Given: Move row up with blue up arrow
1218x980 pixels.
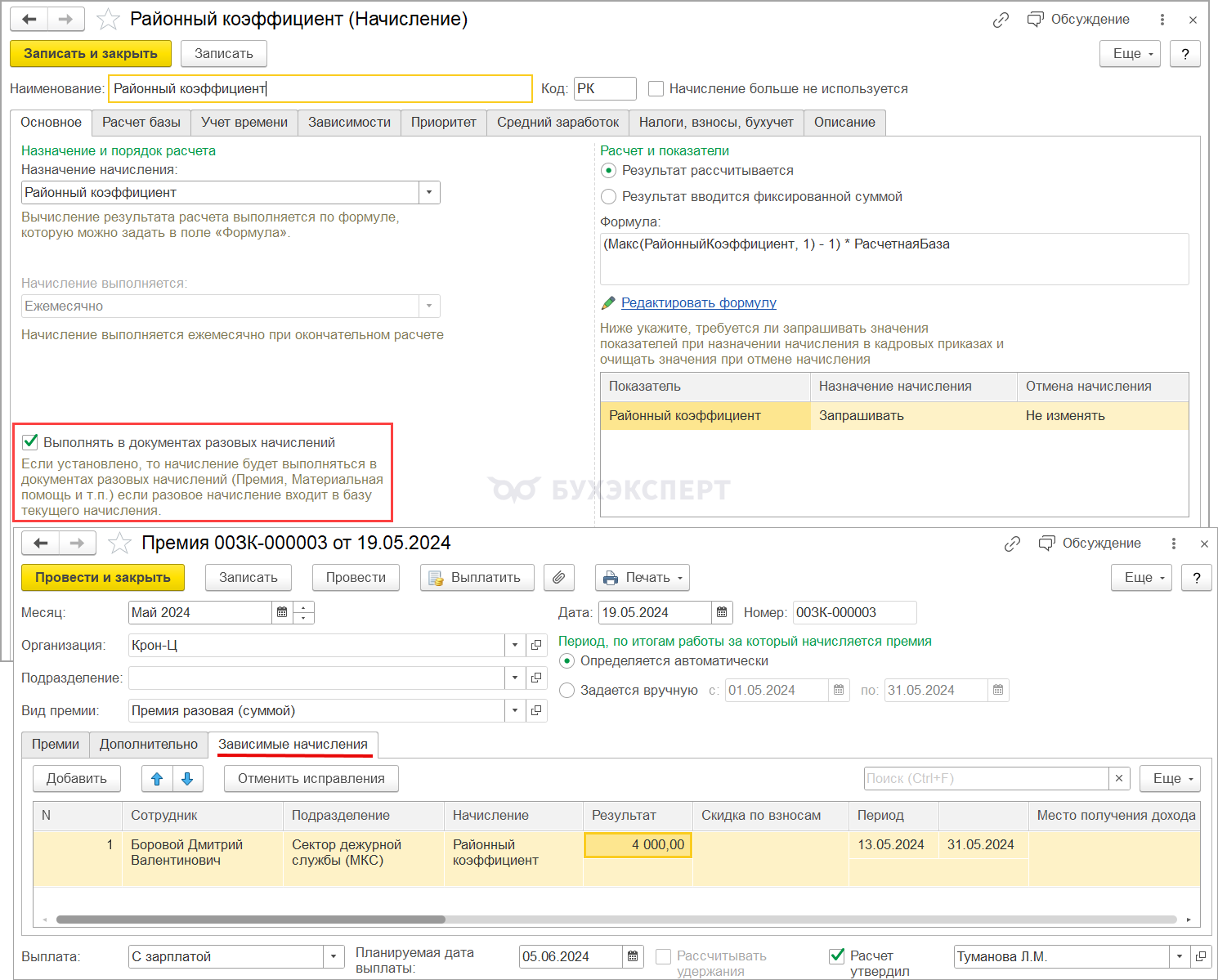Looking at the screenshot, I should click(x=157, y=778).
